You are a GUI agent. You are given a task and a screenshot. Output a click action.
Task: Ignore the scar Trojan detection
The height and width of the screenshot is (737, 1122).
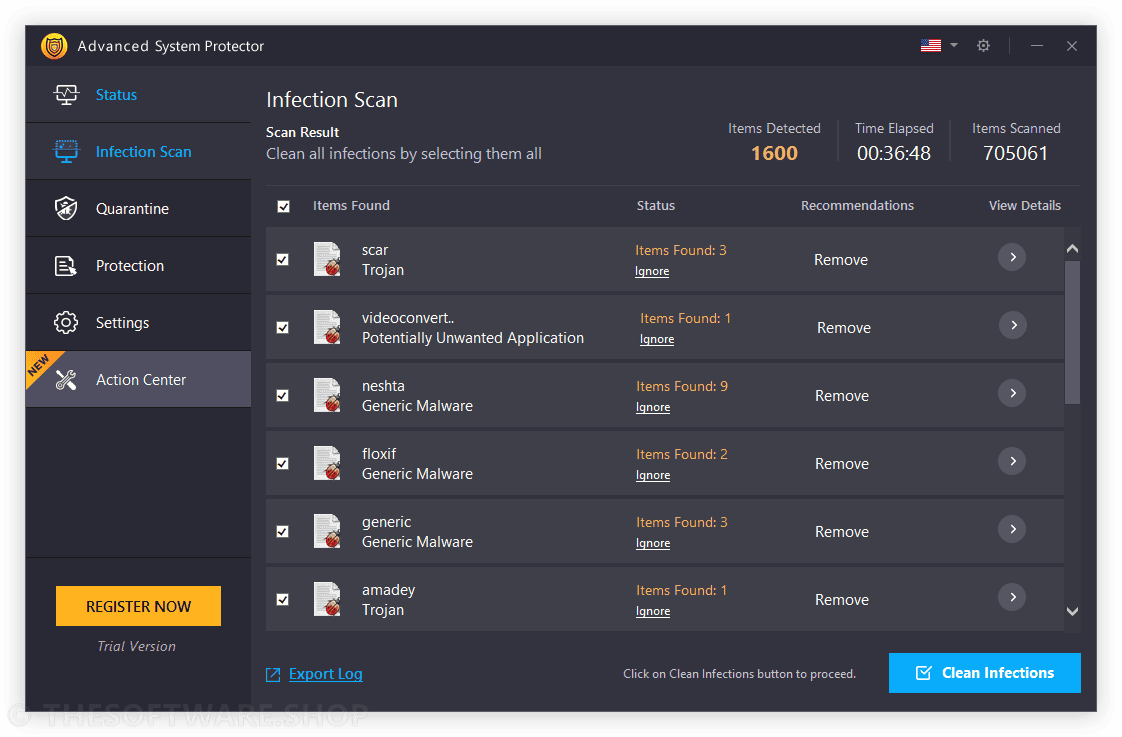[x=652, y=271]
